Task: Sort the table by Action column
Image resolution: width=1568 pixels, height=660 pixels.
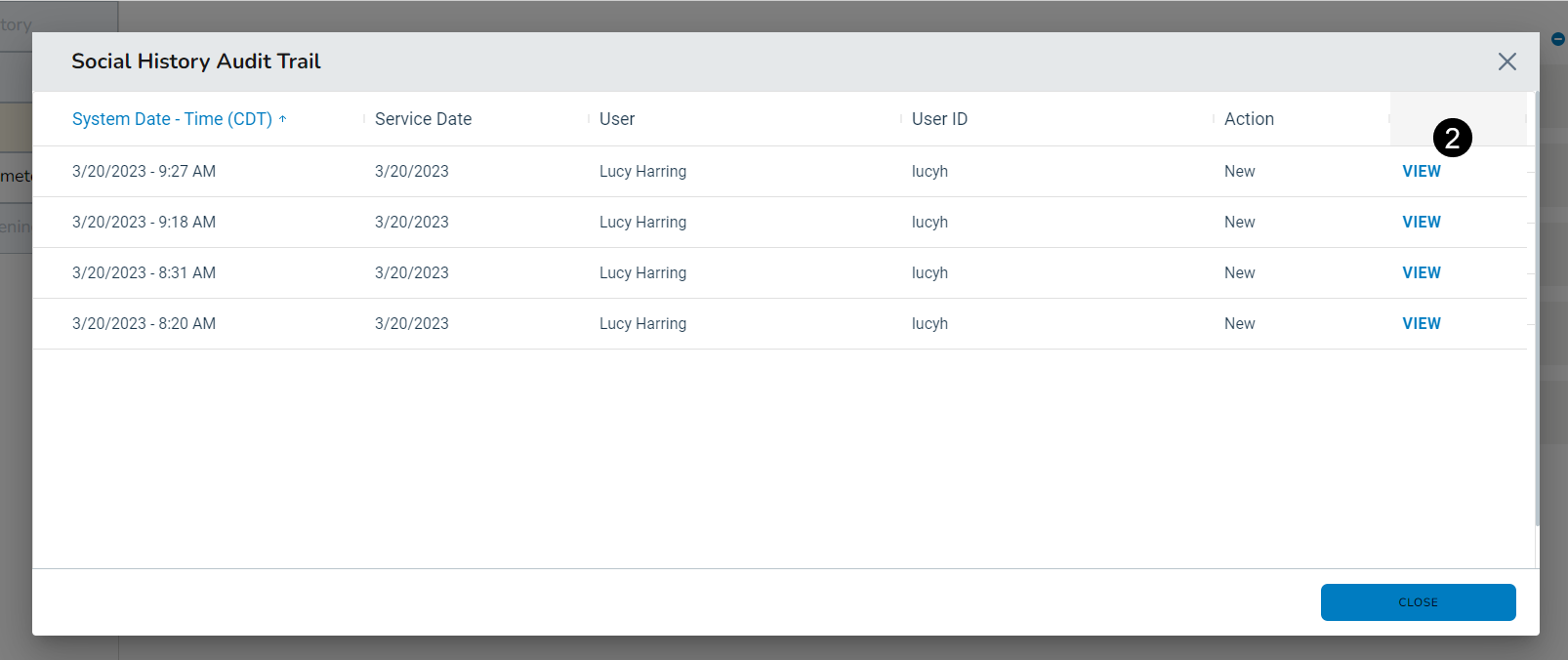Action: [x=1249, y=119]
